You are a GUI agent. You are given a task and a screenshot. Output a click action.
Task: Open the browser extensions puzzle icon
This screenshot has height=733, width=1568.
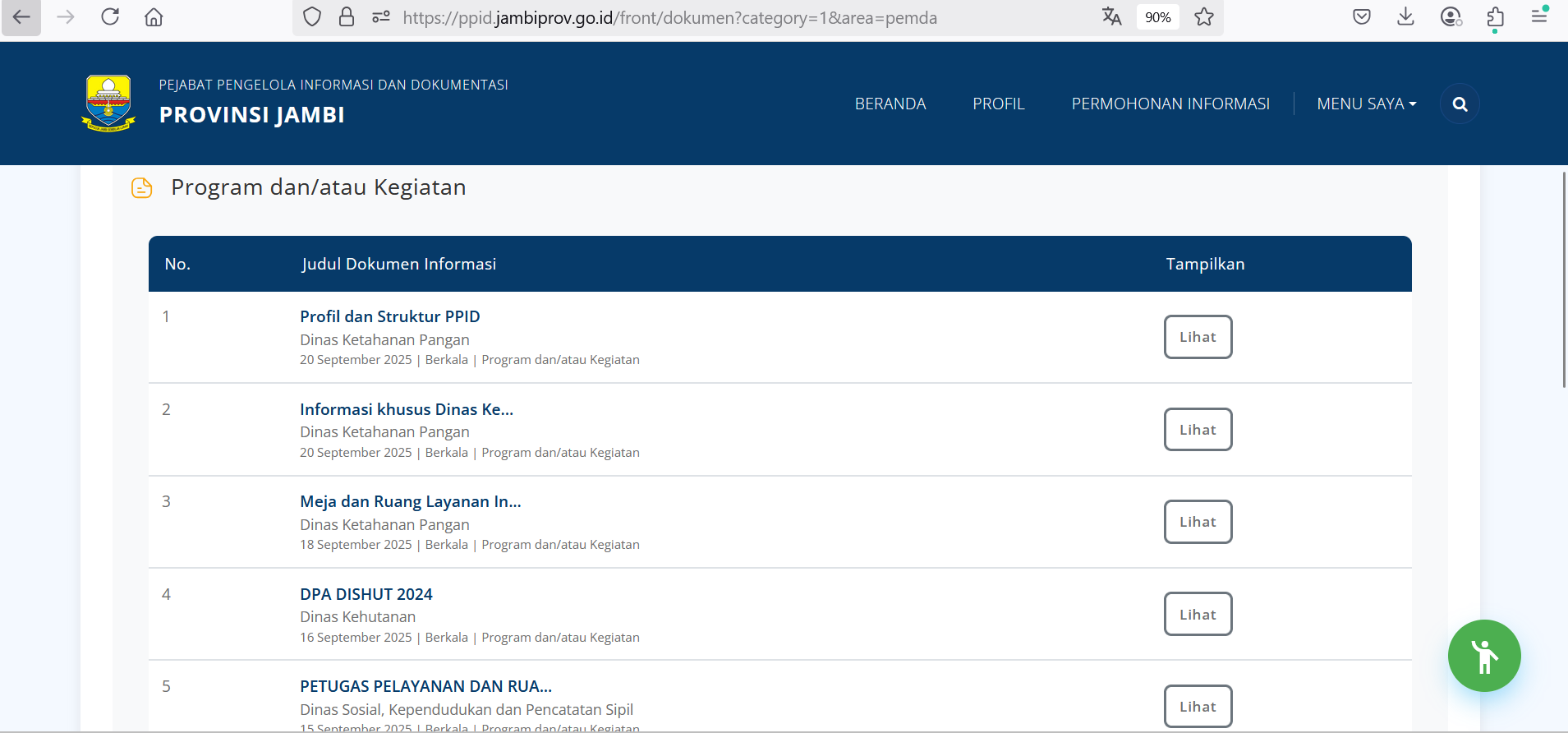1495,17
